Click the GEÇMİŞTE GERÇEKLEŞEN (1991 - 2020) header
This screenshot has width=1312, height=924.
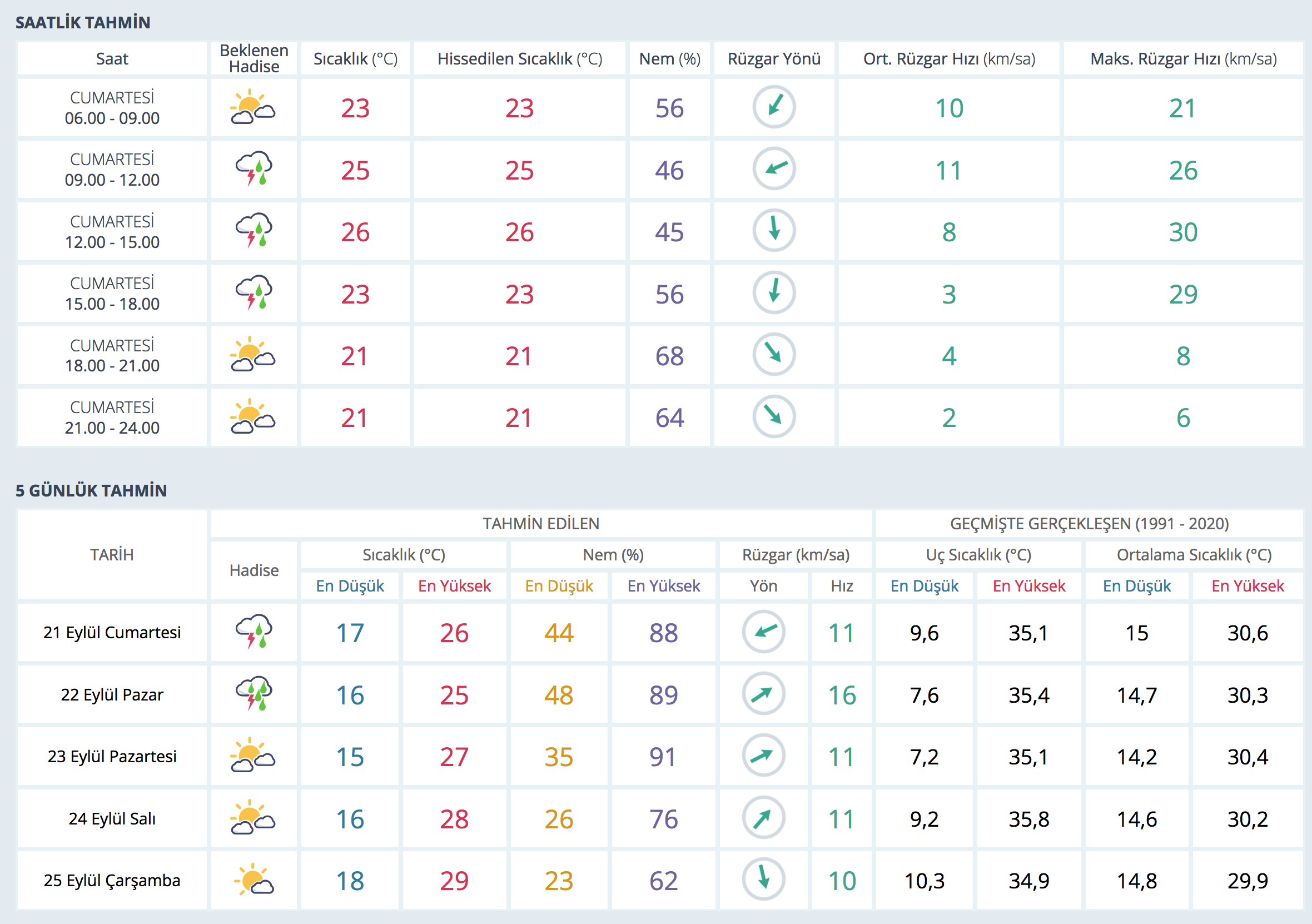1089,523
